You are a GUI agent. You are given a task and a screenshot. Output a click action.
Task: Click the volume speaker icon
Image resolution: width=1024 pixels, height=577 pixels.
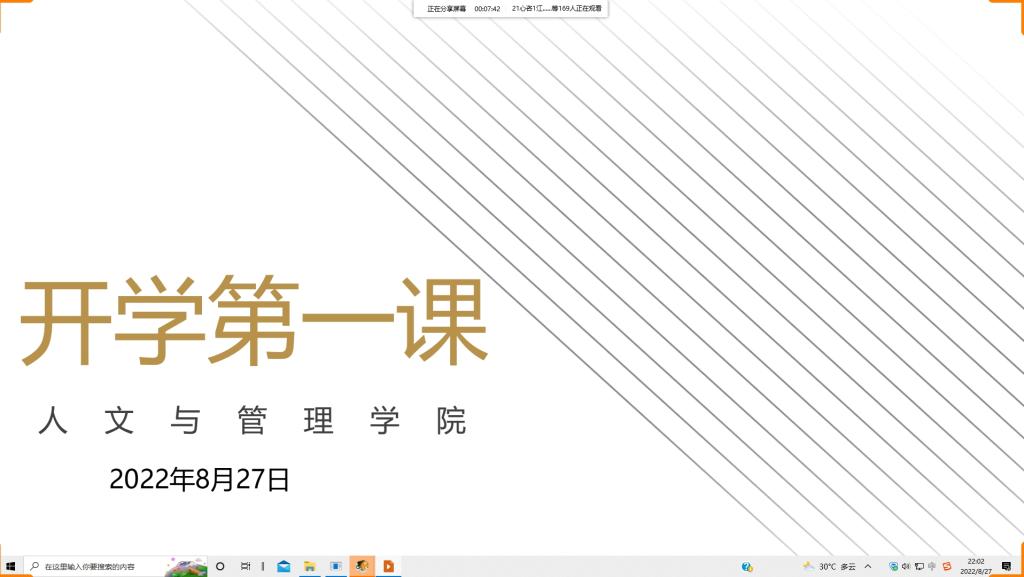pyautogui.click(x=906, y=566)
